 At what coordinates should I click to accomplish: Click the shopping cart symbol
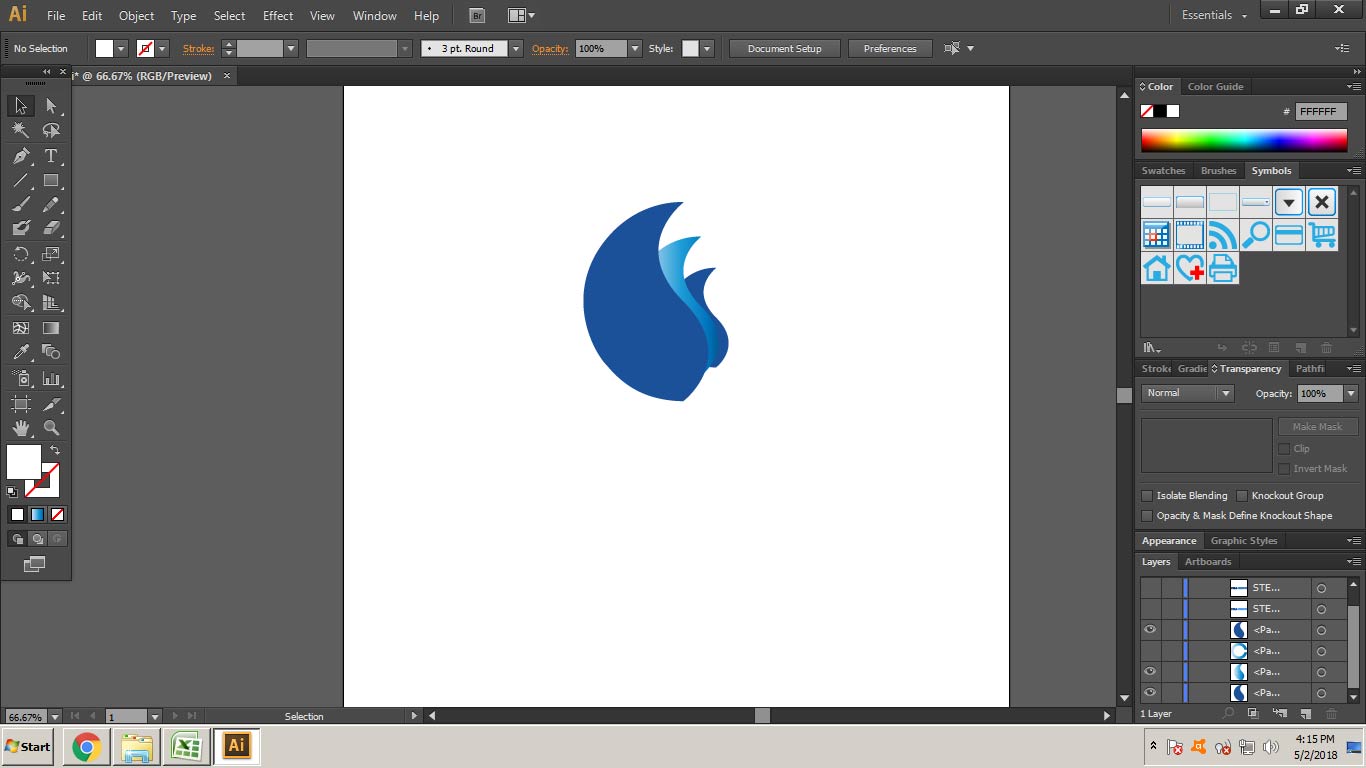(1322, 235)
